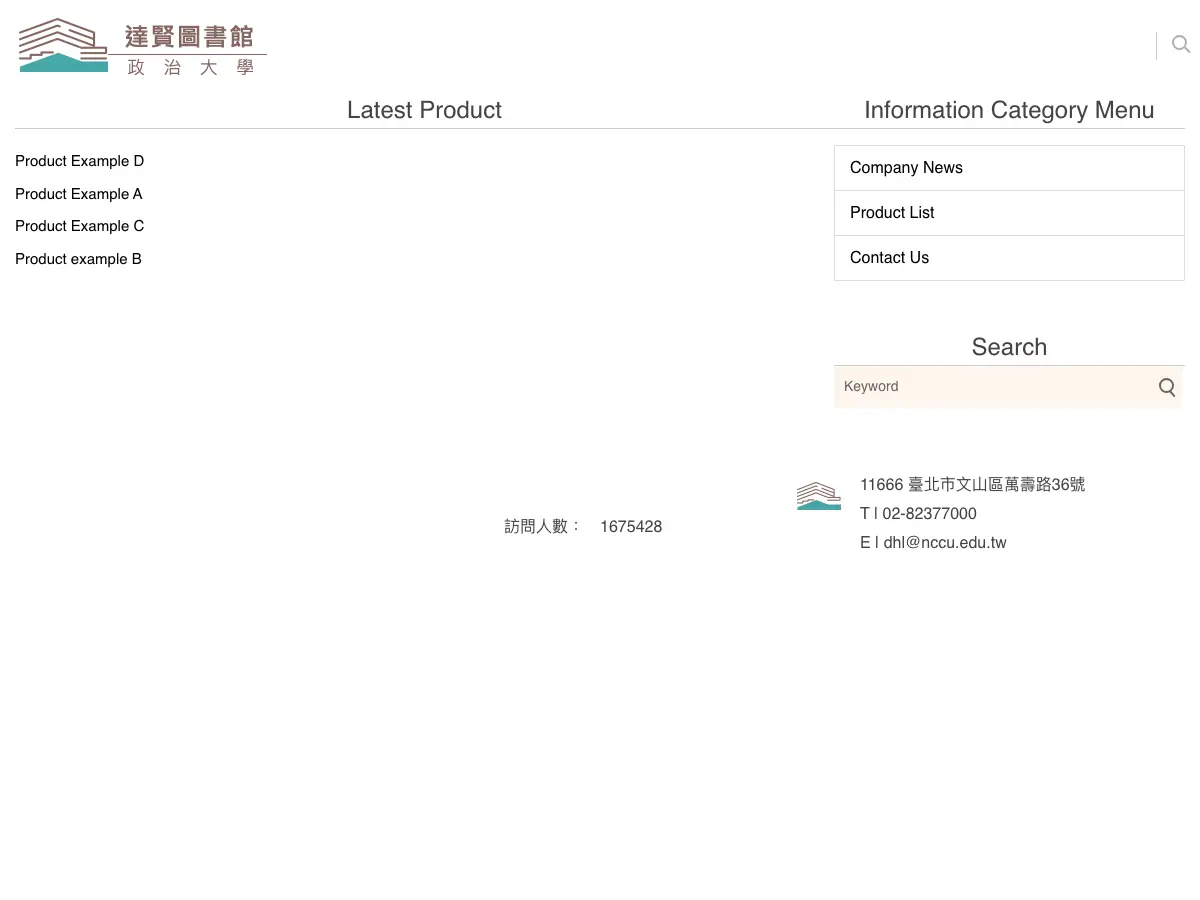This screenshot has width=1200, height=900.
Task: Open the Product List category
Action: tap(1009, 213)
